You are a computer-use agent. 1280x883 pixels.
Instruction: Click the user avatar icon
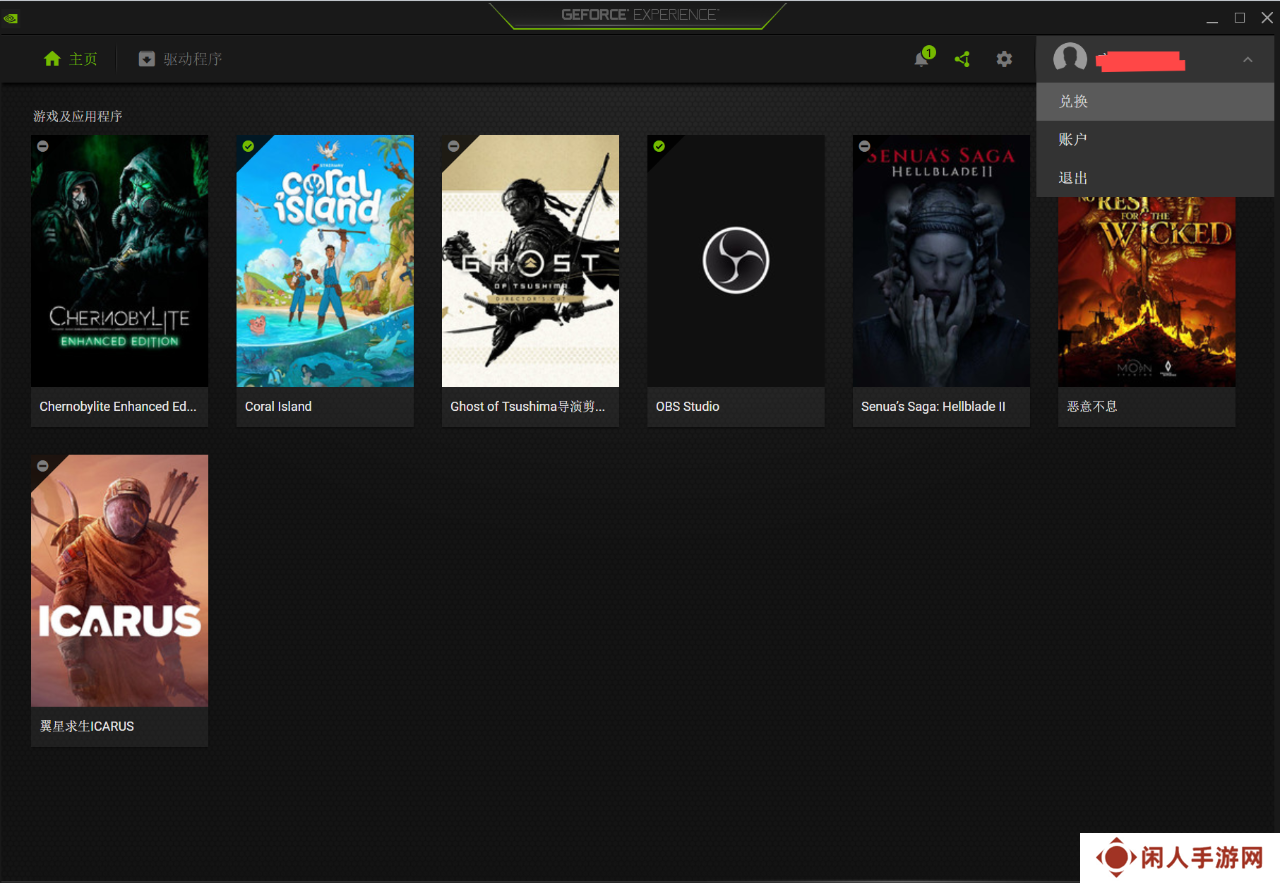pyautogui.click(x=1070, y=59)
